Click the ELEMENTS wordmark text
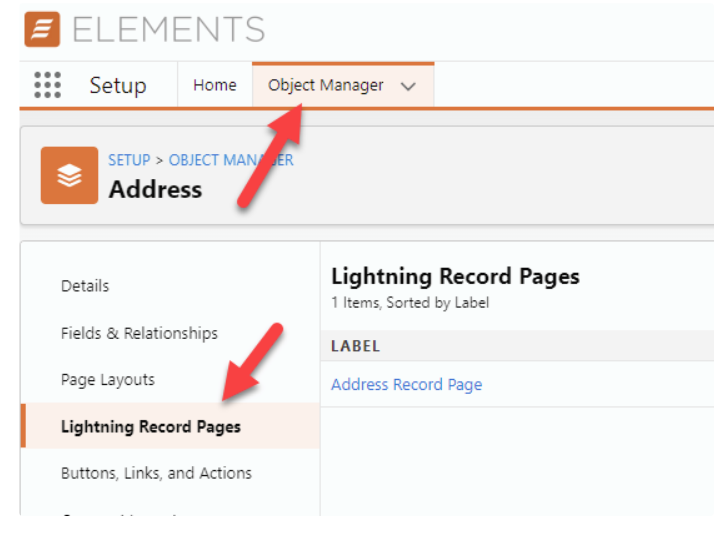Image resolution: width=718 pixels, height=533 pixels. click(x=168, y=29)
